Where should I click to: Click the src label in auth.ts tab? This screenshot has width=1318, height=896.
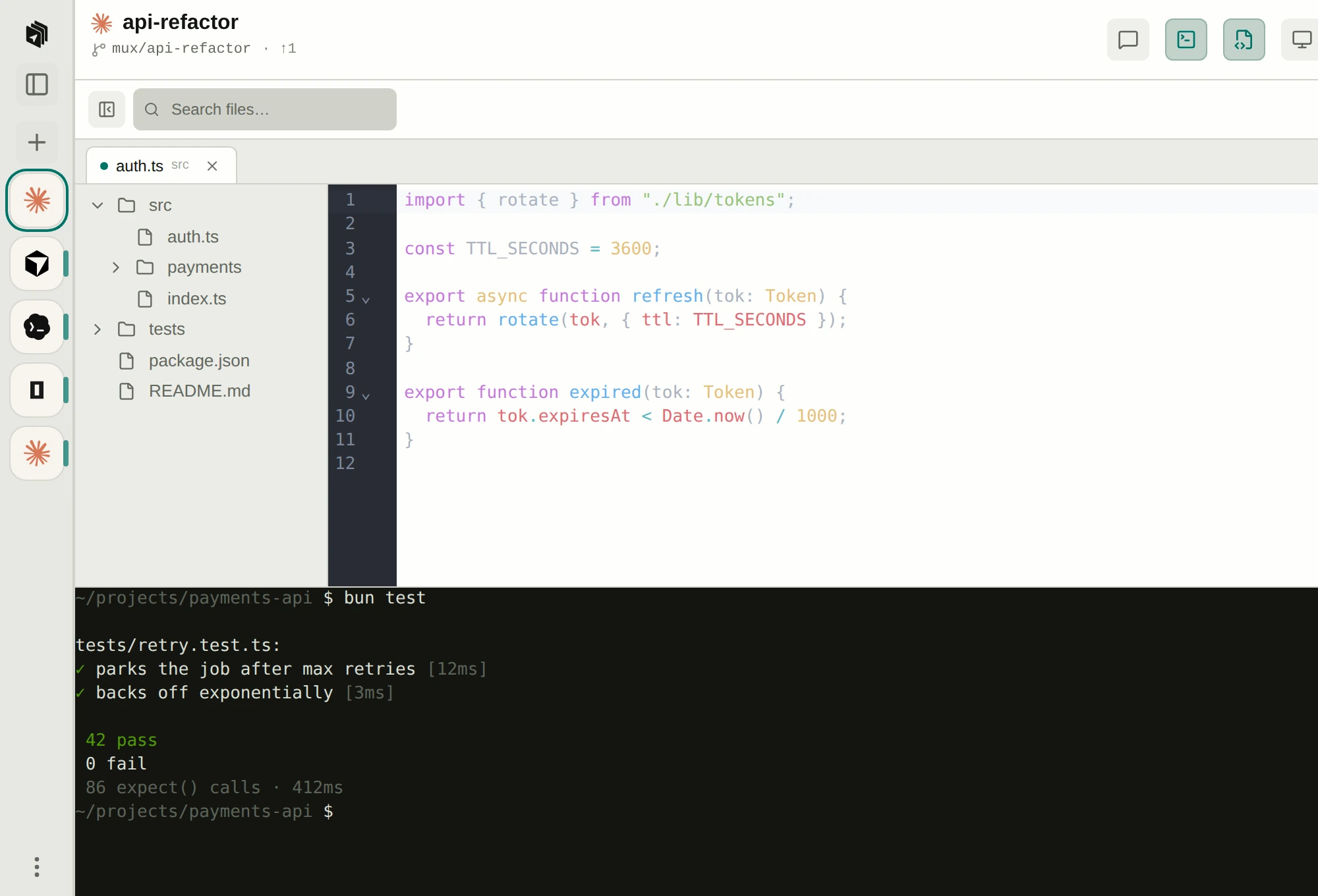[180, 165]
